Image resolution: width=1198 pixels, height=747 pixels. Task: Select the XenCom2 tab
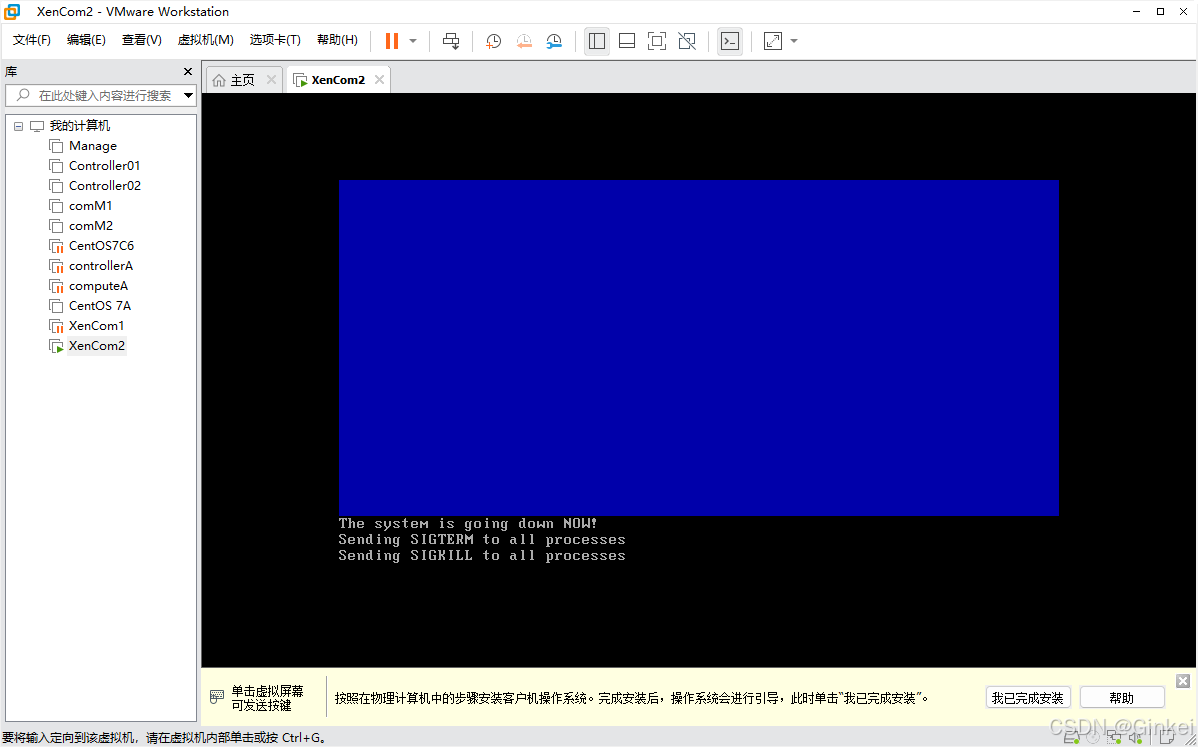click(338, 80)
